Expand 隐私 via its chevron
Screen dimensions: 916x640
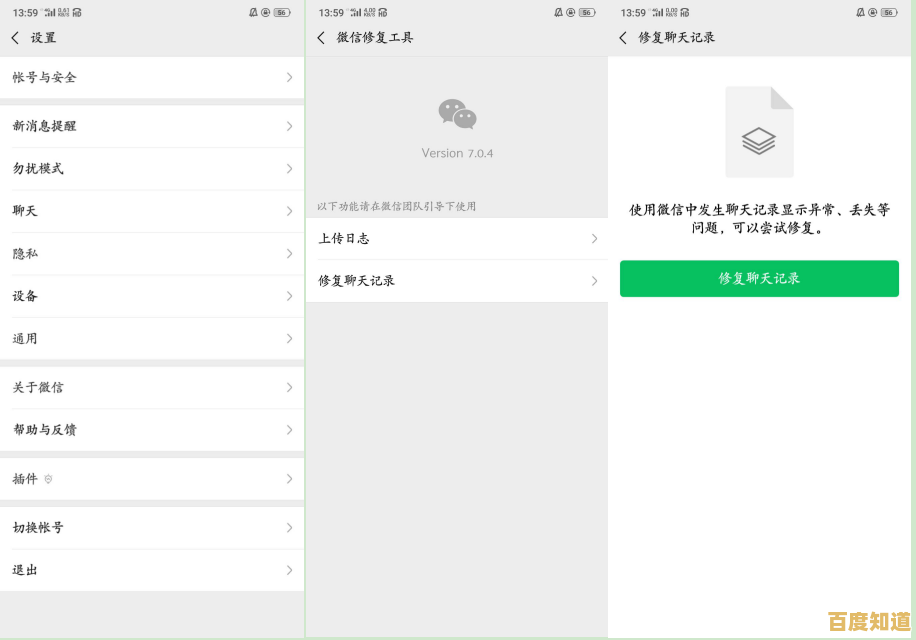click(x=288, y=253)
